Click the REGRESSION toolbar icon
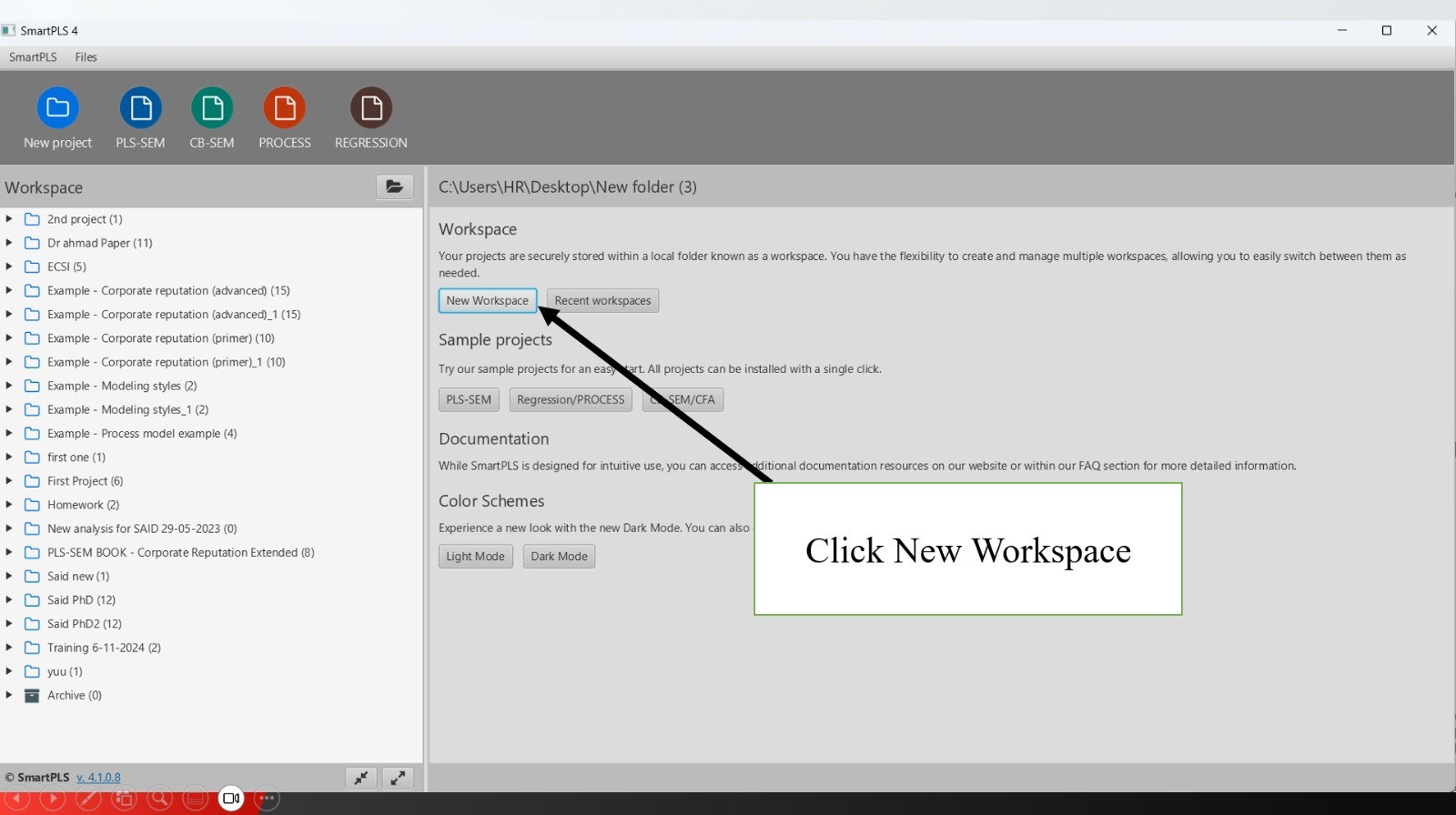 (370, 108)
